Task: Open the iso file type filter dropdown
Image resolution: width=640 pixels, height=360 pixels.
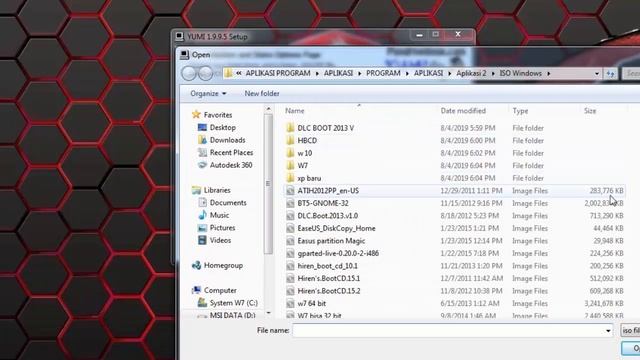Action: 631,331
